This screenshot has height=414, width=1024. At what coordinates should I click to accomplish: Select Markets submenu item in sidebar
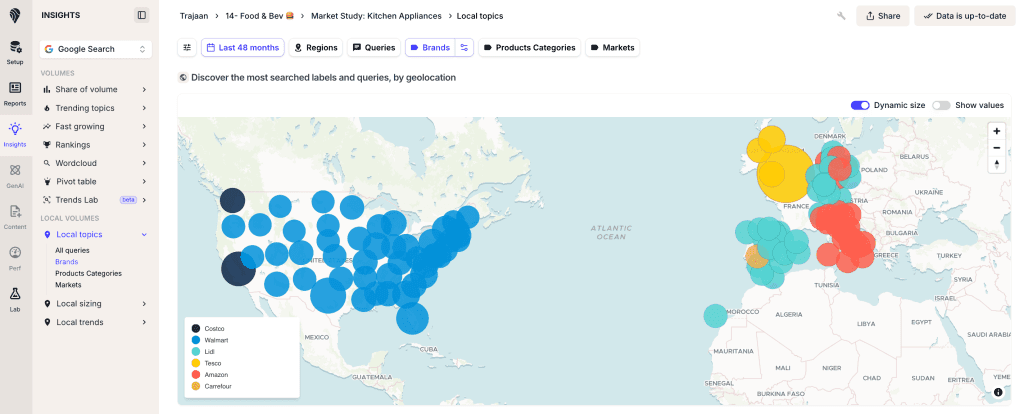click(69, 285)
